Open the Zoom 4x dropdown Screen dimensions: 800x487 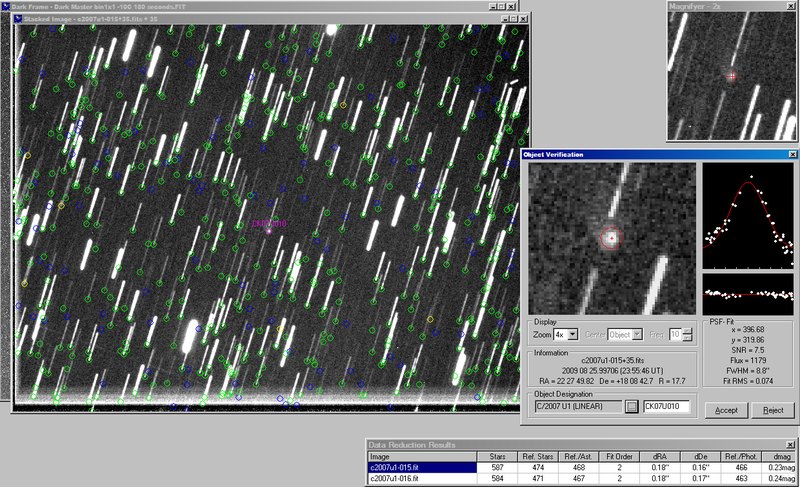(573, 335)
